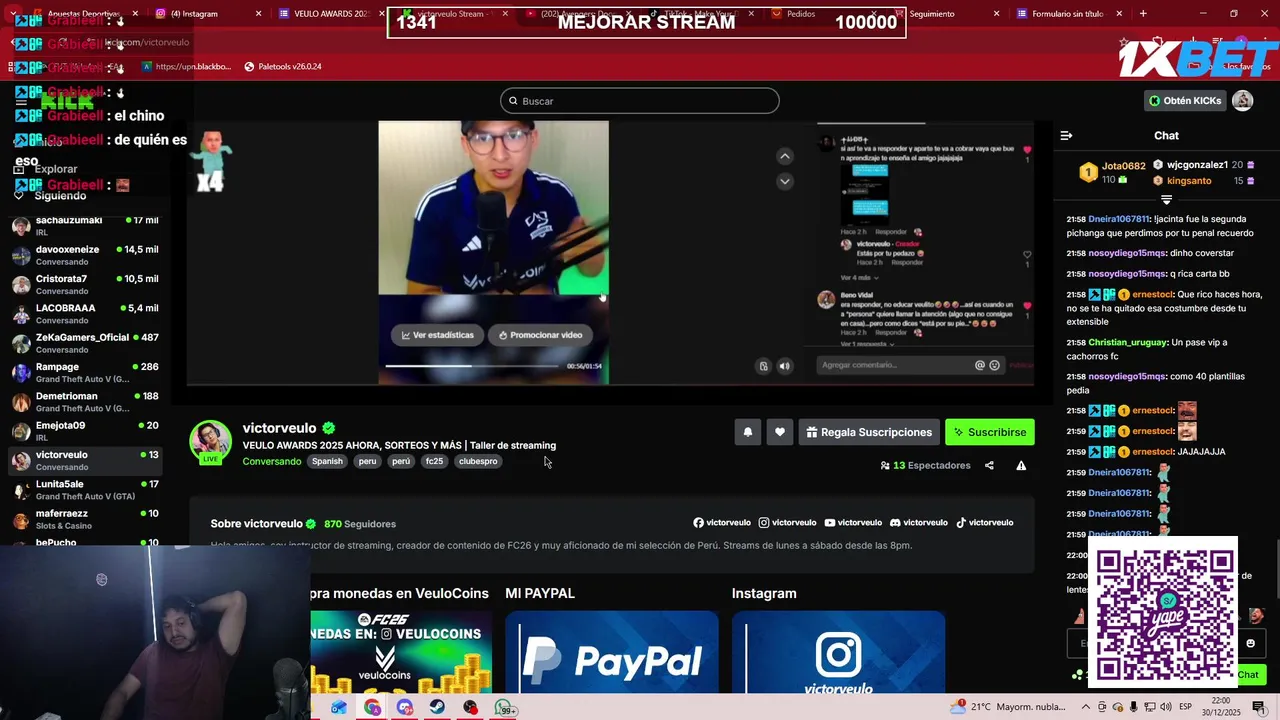Mute the embedded video sound

point(785,366)
